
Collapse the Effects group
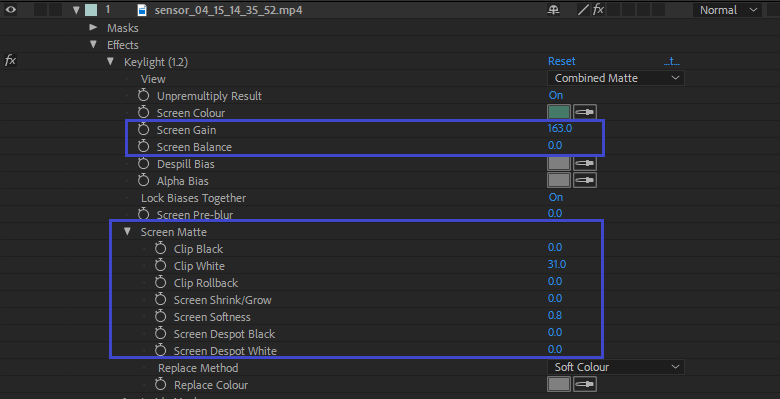(93, 44)
